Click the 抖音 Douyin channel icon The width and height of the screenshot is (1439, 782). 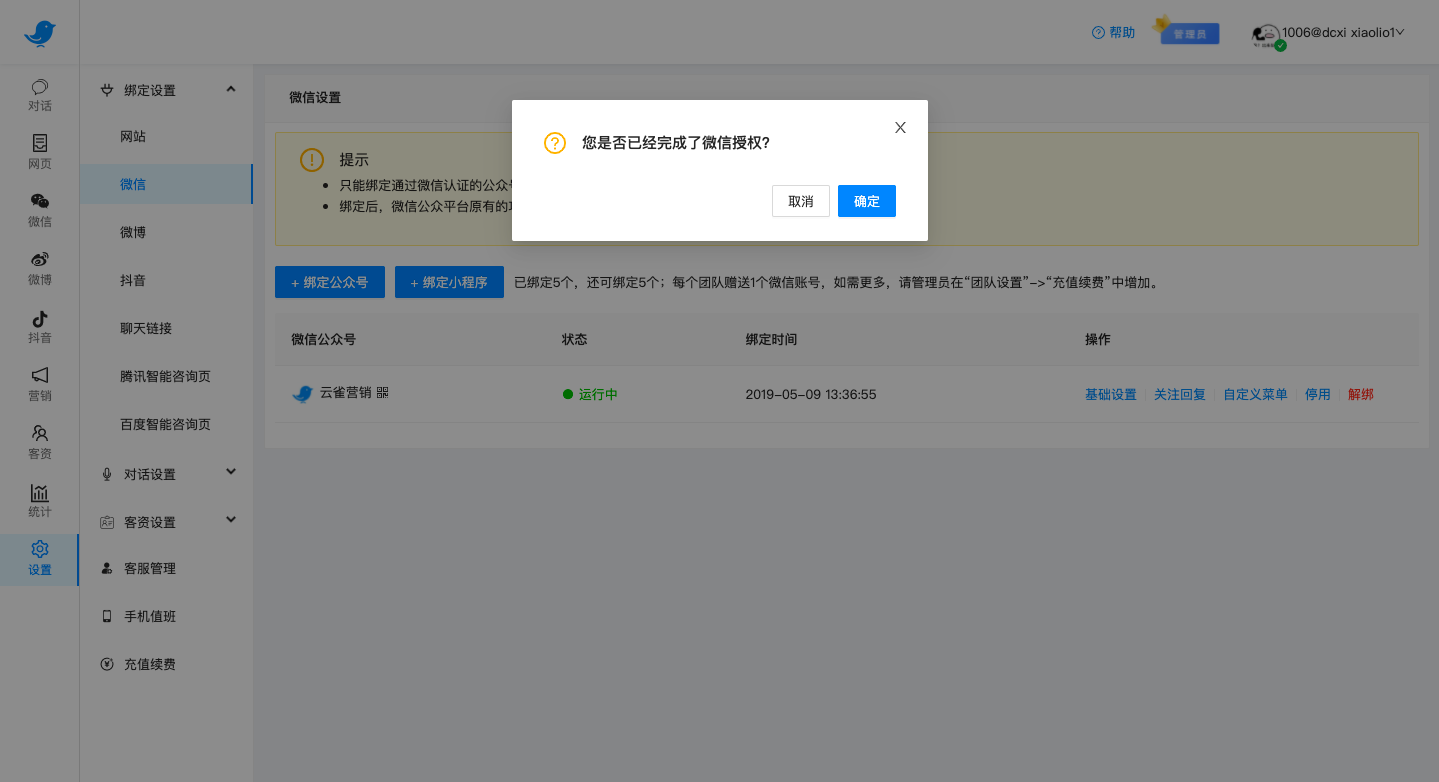coord(39,328)
